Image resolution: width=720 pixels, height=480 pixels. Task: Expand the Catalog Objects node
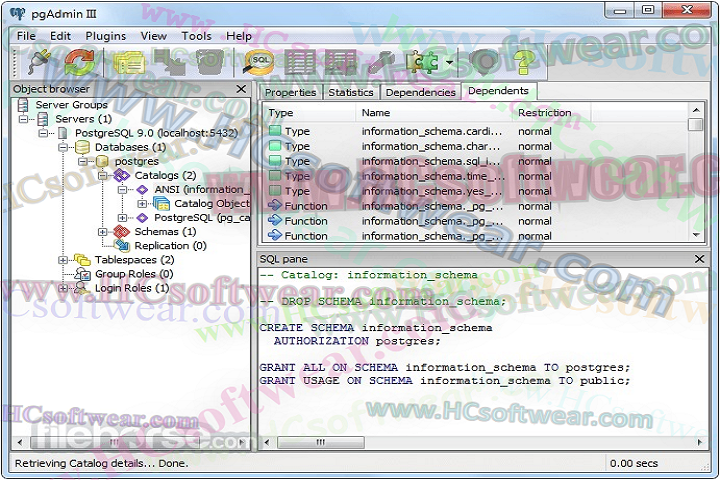tap(142, 203)
